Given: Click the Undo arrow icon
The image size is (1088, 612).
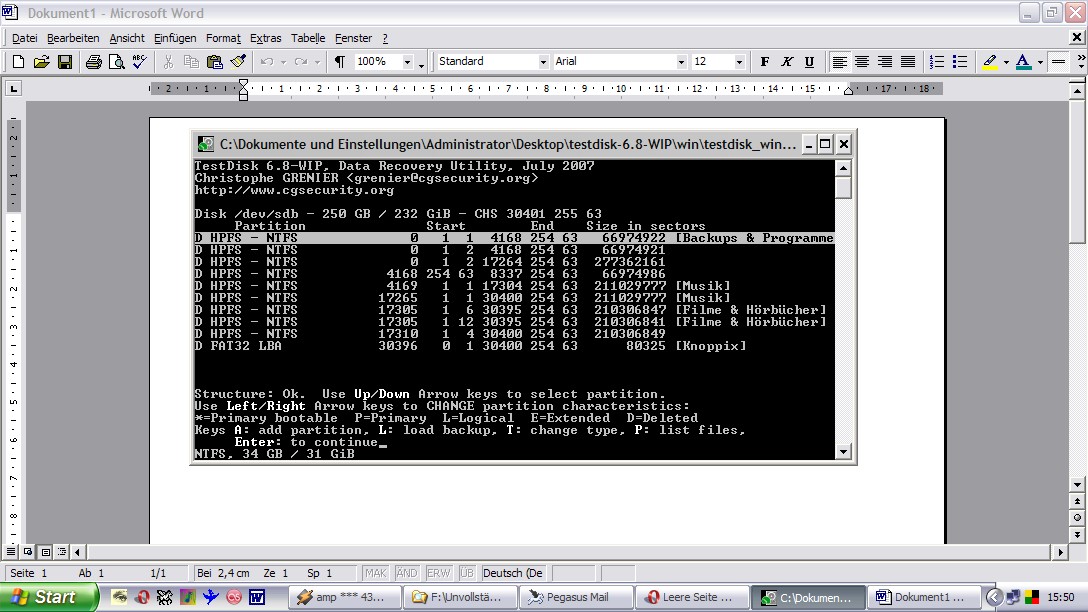Looking at the screenshot, I should pos(267,62).
